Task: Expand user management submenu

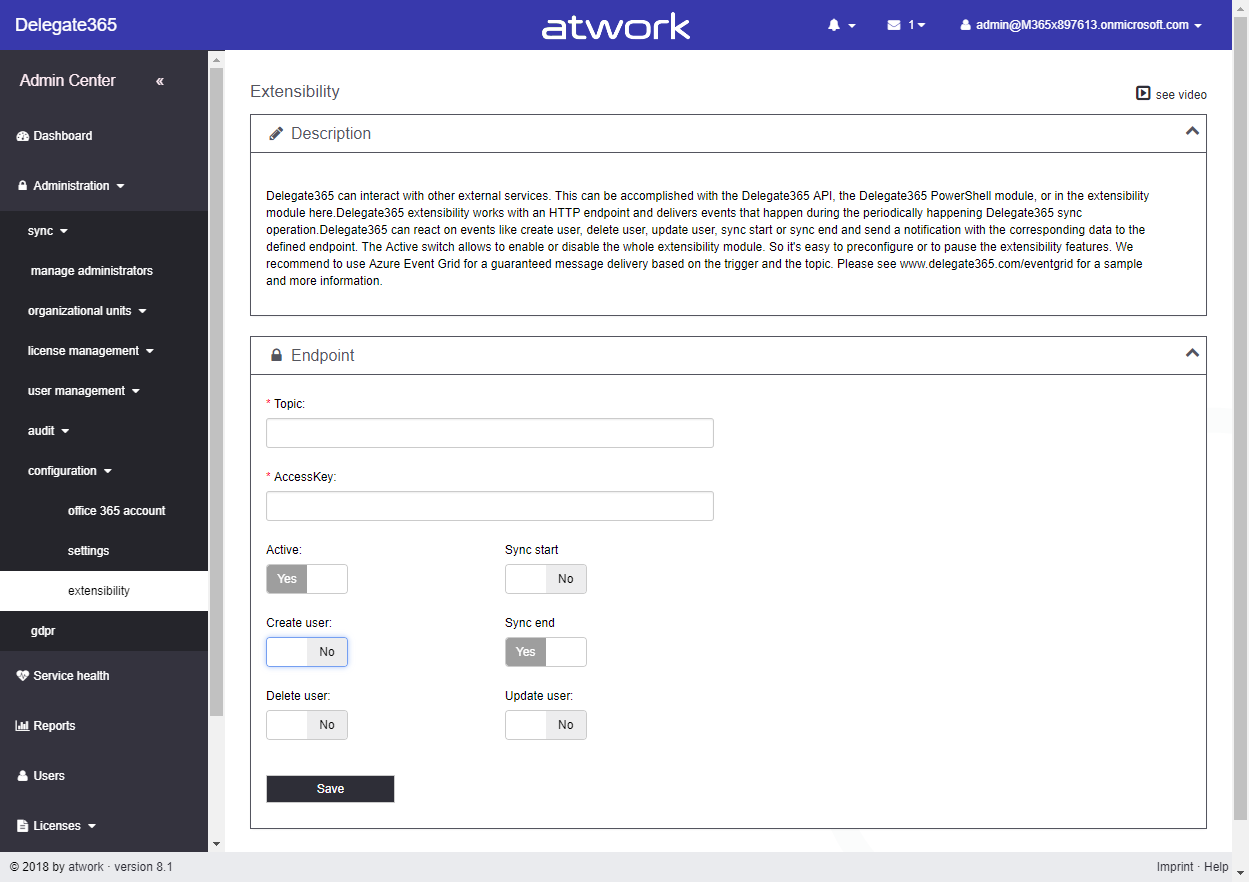Action: point(84,391)
